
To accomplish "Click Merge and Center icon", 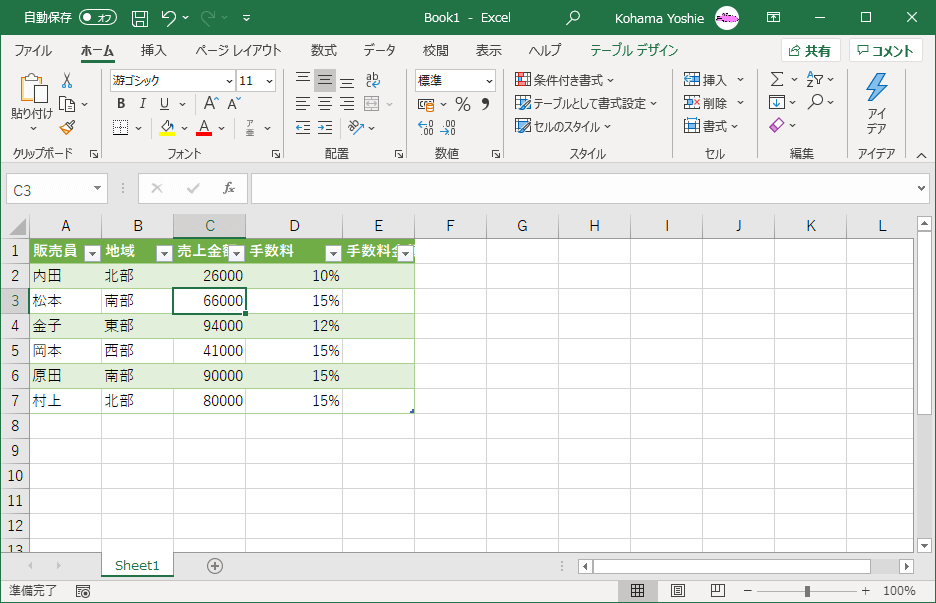I will (x=371, y=104).
